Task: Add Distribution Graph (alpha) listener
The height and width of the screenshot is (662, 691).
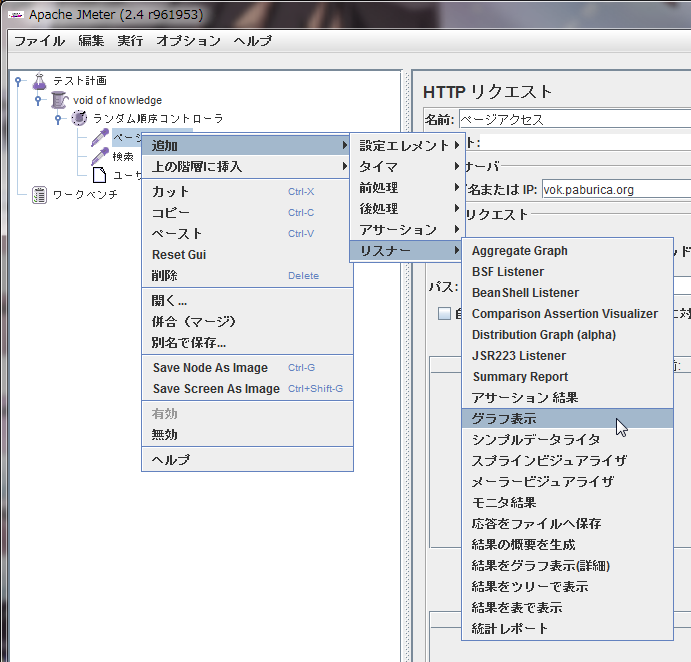Action: (x=568, y=335)
